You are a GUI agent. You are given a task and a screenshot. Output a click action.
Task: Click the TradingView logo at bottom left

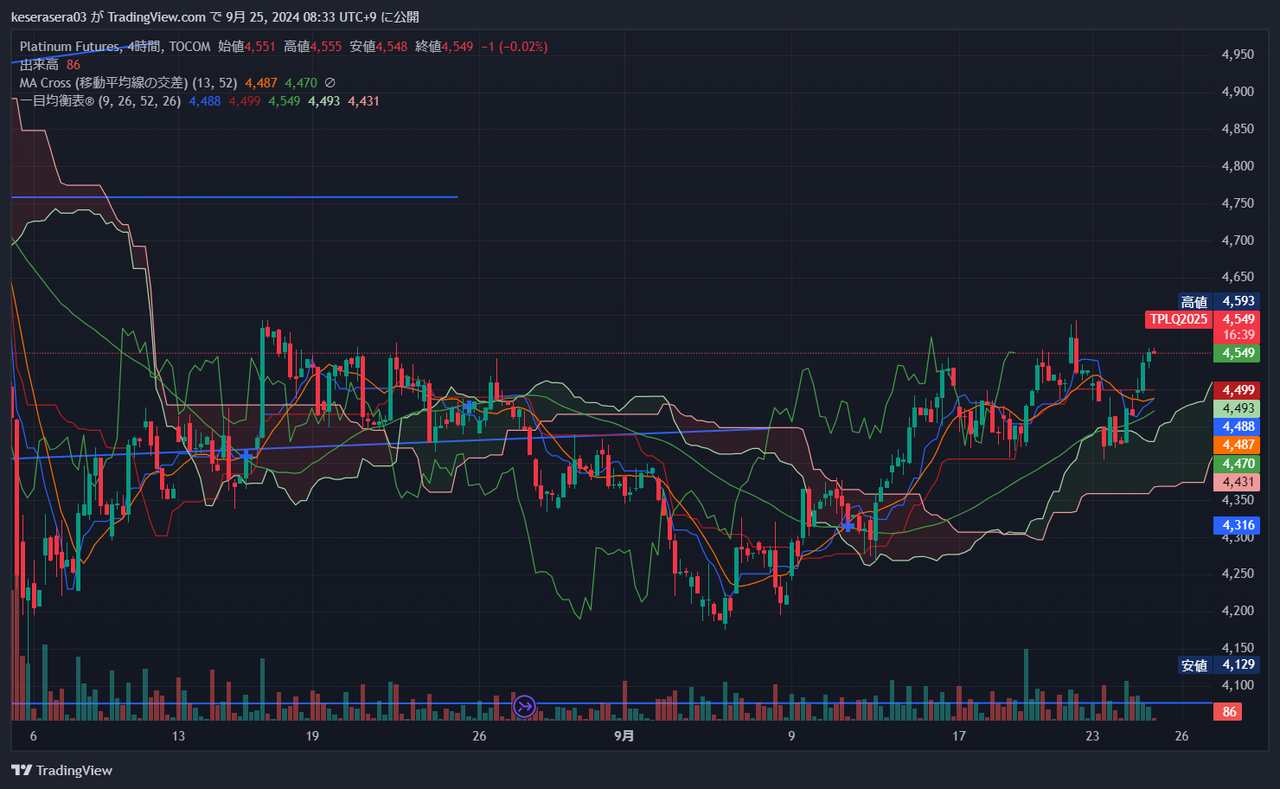coord(61,770)
